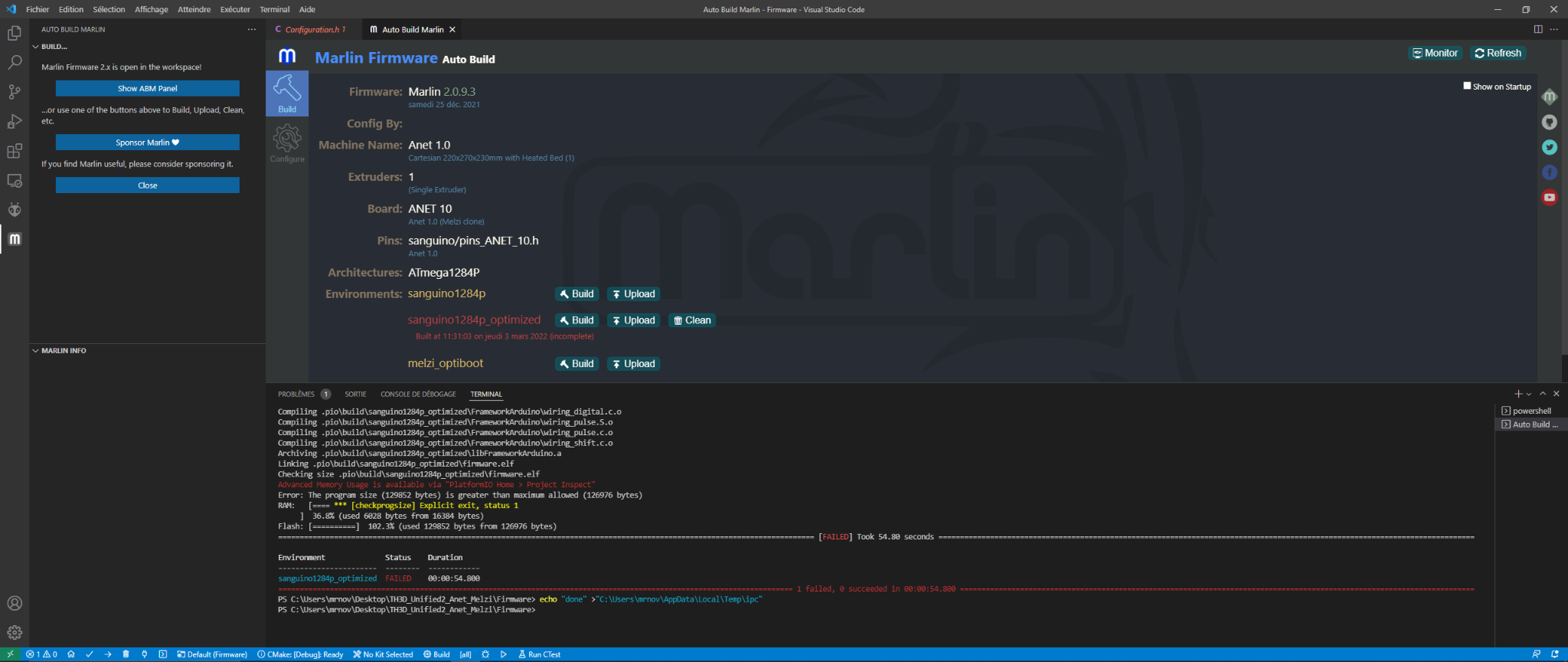1568x662 pixels.
Task: Select the powershell terminal entry
Action: tap(1530, 411)
